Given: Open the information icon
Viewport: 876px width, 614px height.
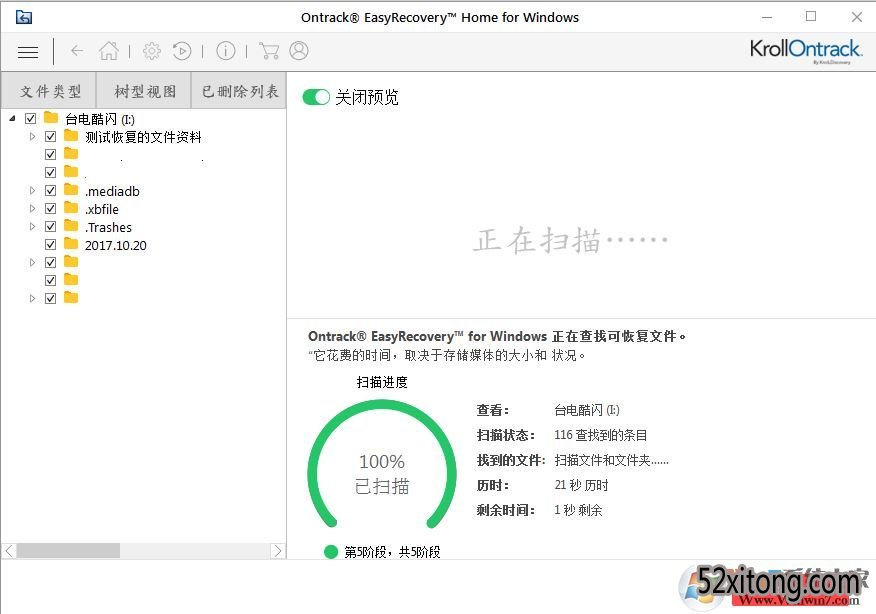Looking at the screenshot, I should pyautogui.click(x=226, y=51).
